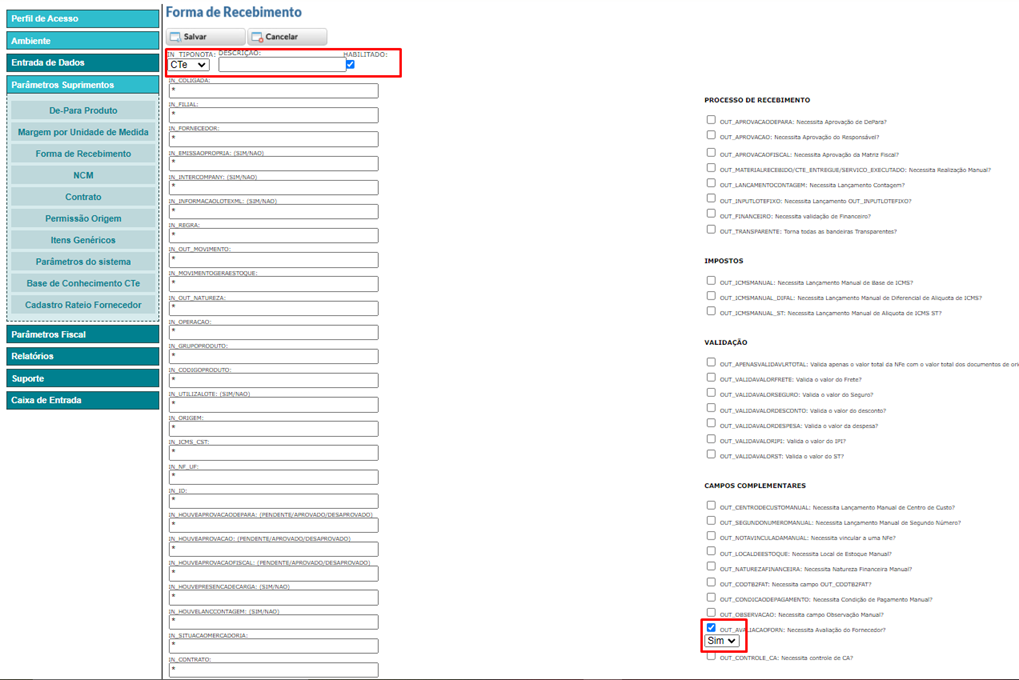Screen dimensions: 1019x680
Task: Open the Relatórios sidebar section
Action: point(83,356)
